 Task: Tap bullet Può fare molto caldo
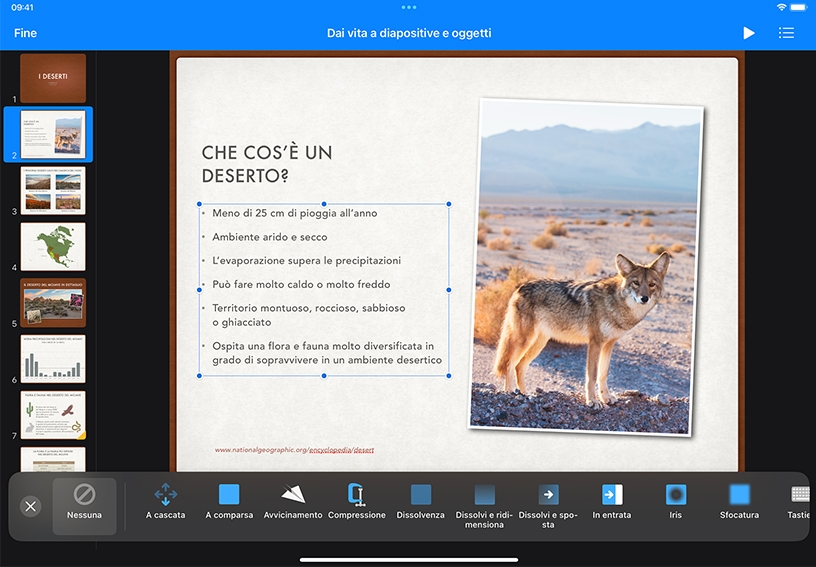(x=301, y=285)
